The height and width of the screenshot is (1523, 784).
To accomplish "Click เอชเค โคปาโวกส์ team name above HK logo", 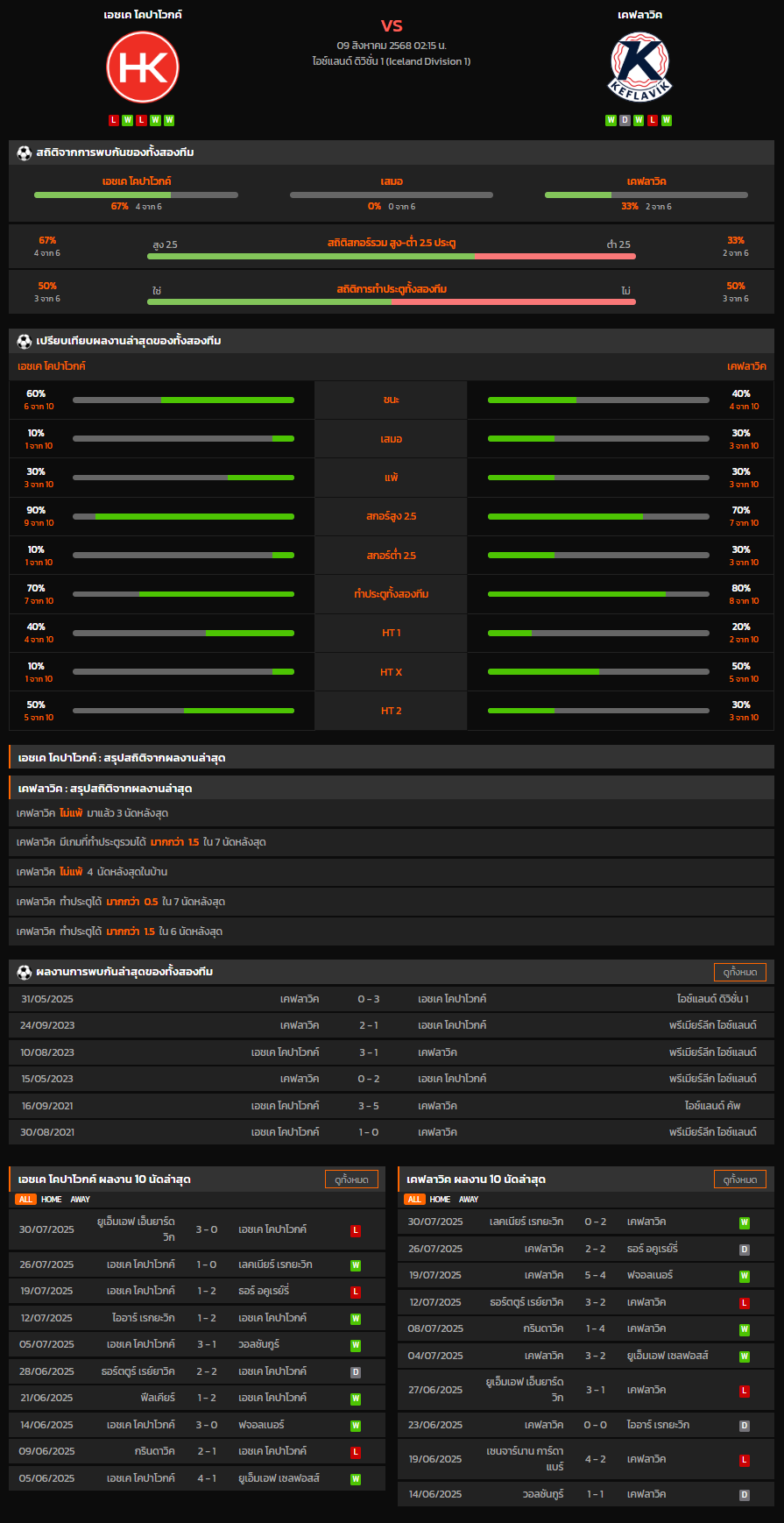I will [x=143, y=15].
